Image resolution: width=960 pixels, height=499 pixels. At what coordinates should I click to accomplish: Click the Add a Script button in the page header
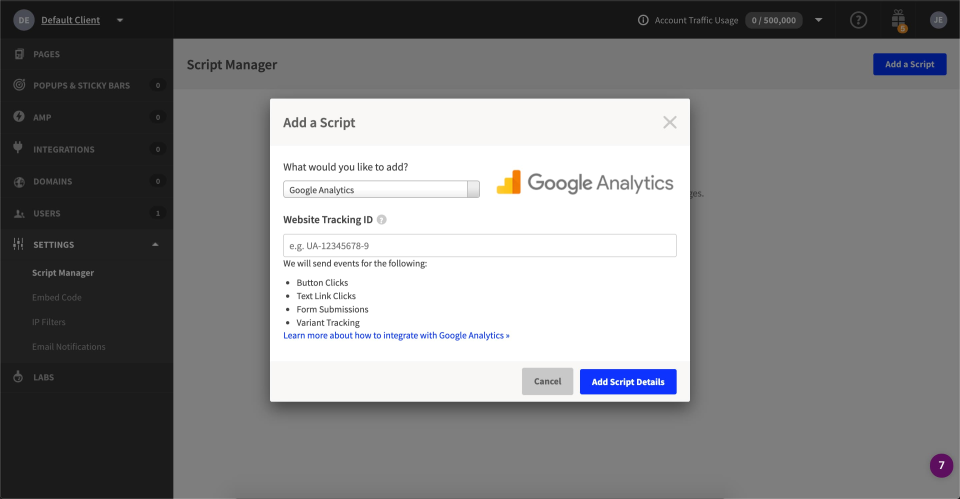[909, 64]
